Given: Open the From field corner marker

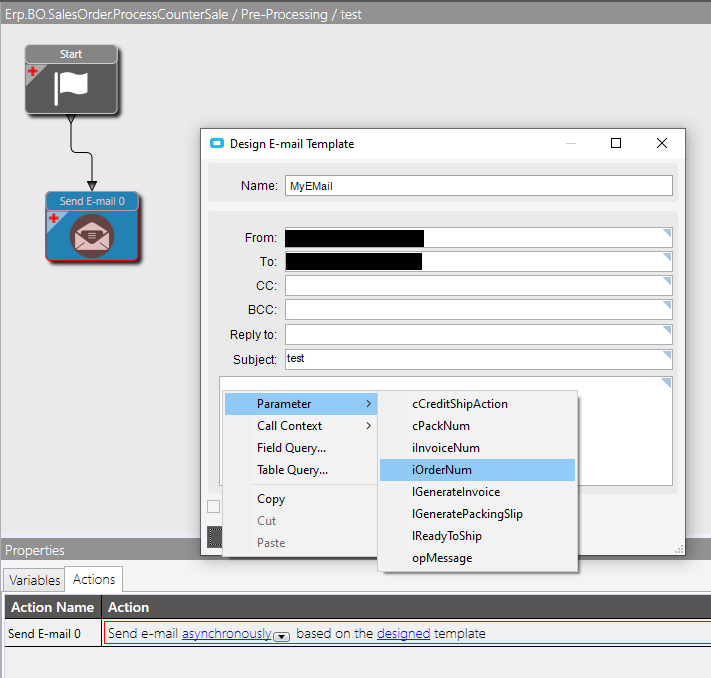Looking at the screenshot, I should (x=667, y=232).
